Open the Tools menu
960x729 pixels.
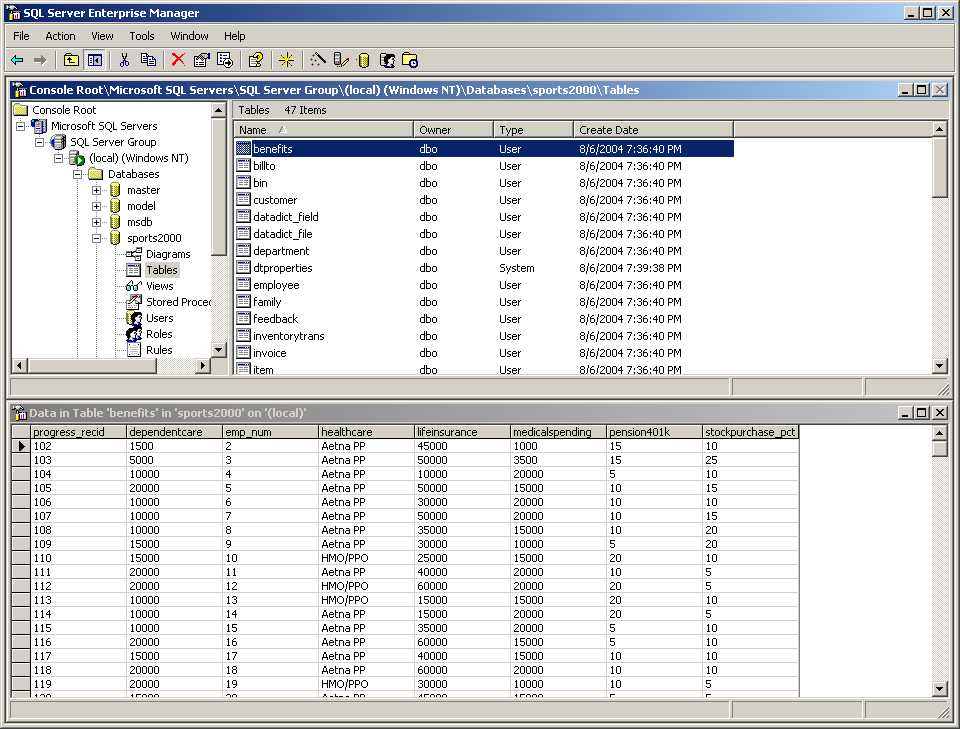[141, 36]
